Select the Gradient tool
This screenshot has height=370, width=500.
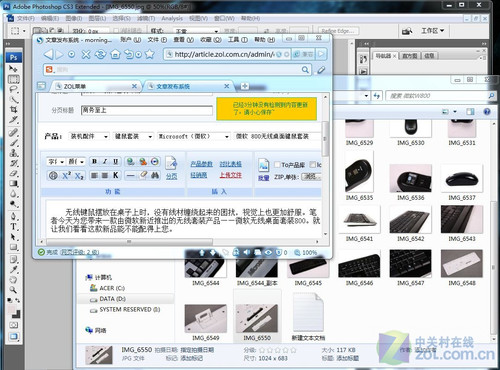[x=14, y=183]
